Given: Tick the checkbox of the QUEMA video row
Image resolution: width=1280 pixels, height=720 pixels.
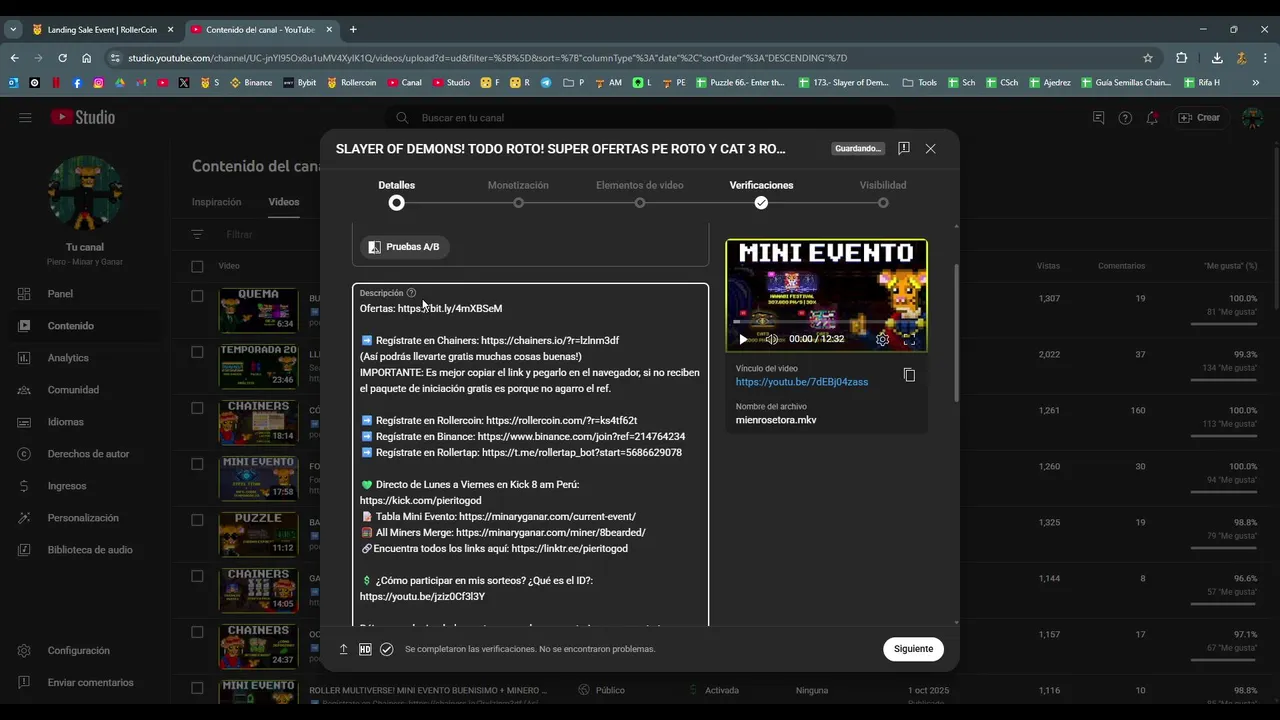Looking at the screenshot, I should [197, 296].
